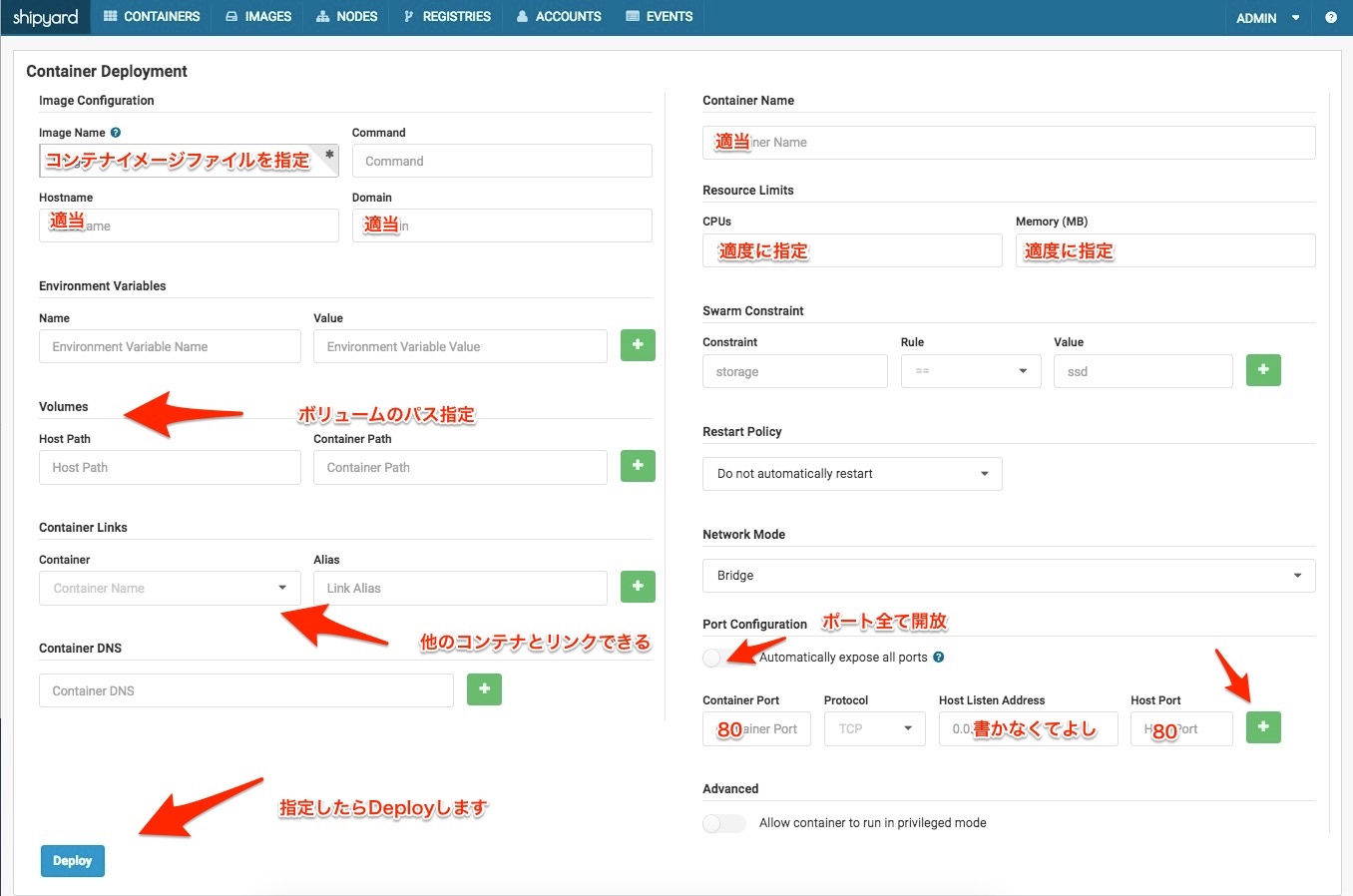
Task: Go to the Registries page
Action: point(446,17)
